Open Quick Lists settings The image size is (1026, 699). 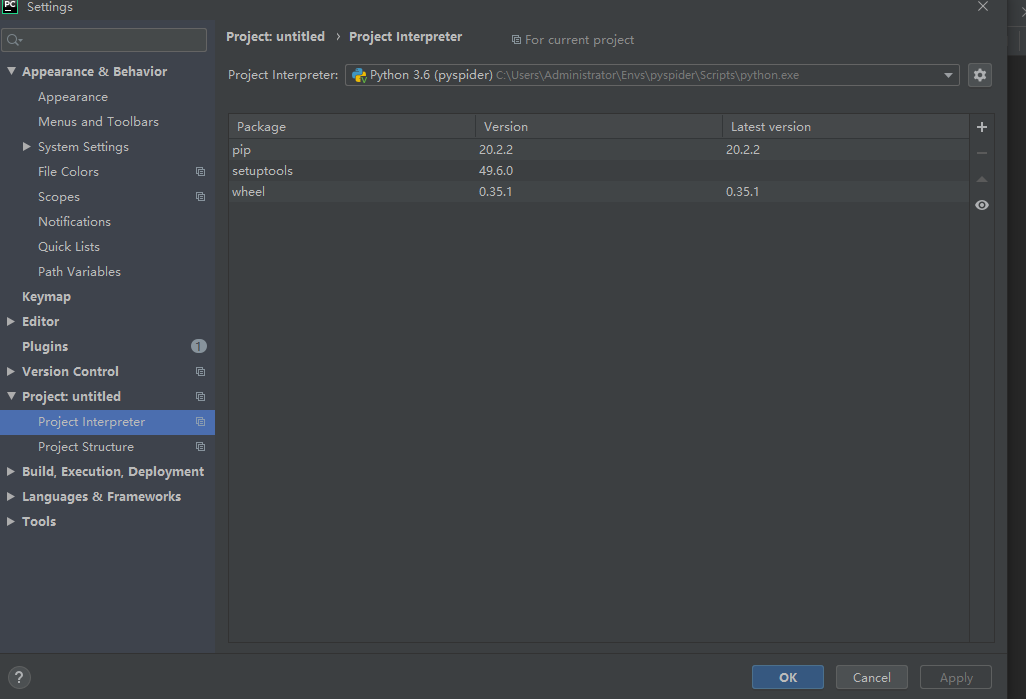[69, 247]
